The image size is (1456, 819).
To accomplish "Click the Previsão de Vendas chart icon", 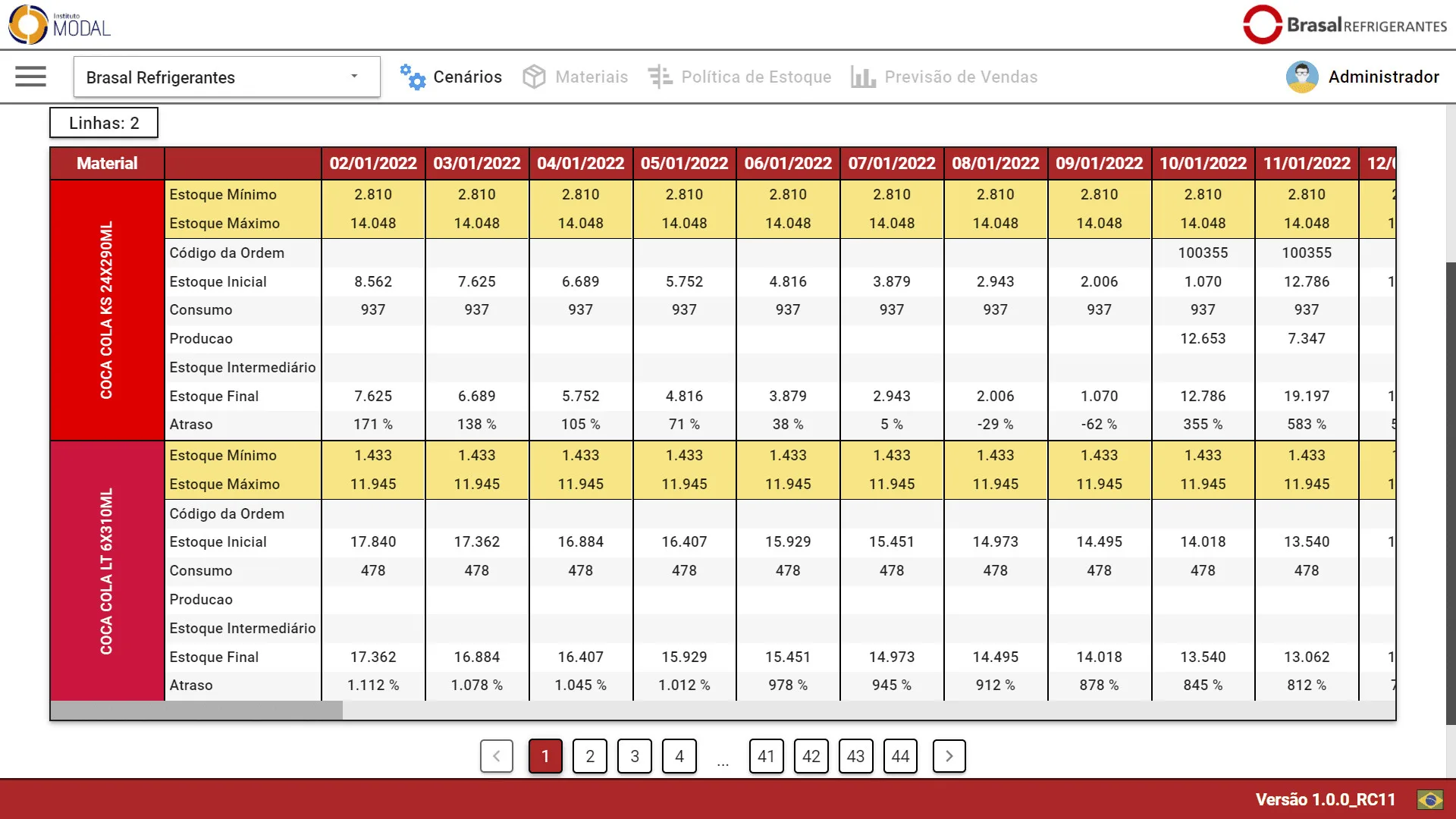I will point(863,77).
